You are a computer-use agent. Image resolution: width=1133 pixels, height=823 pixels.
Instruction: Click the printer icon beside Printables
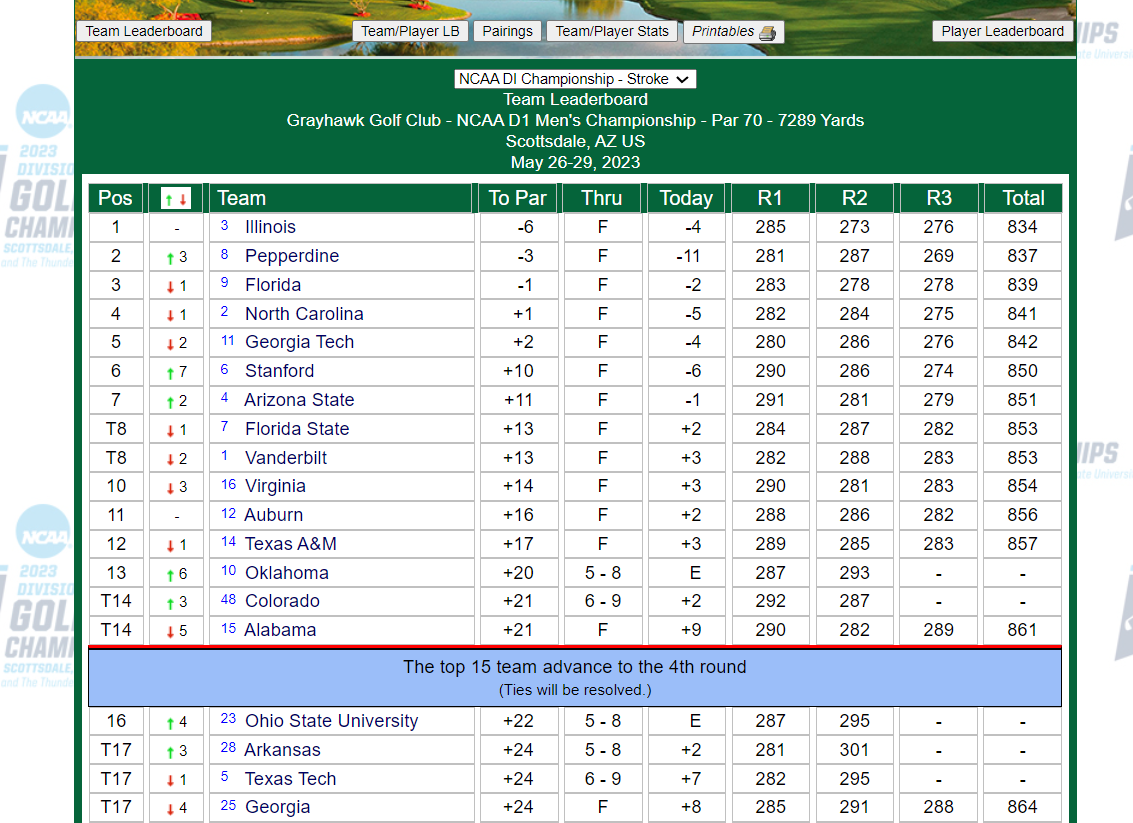pos(767,32)
